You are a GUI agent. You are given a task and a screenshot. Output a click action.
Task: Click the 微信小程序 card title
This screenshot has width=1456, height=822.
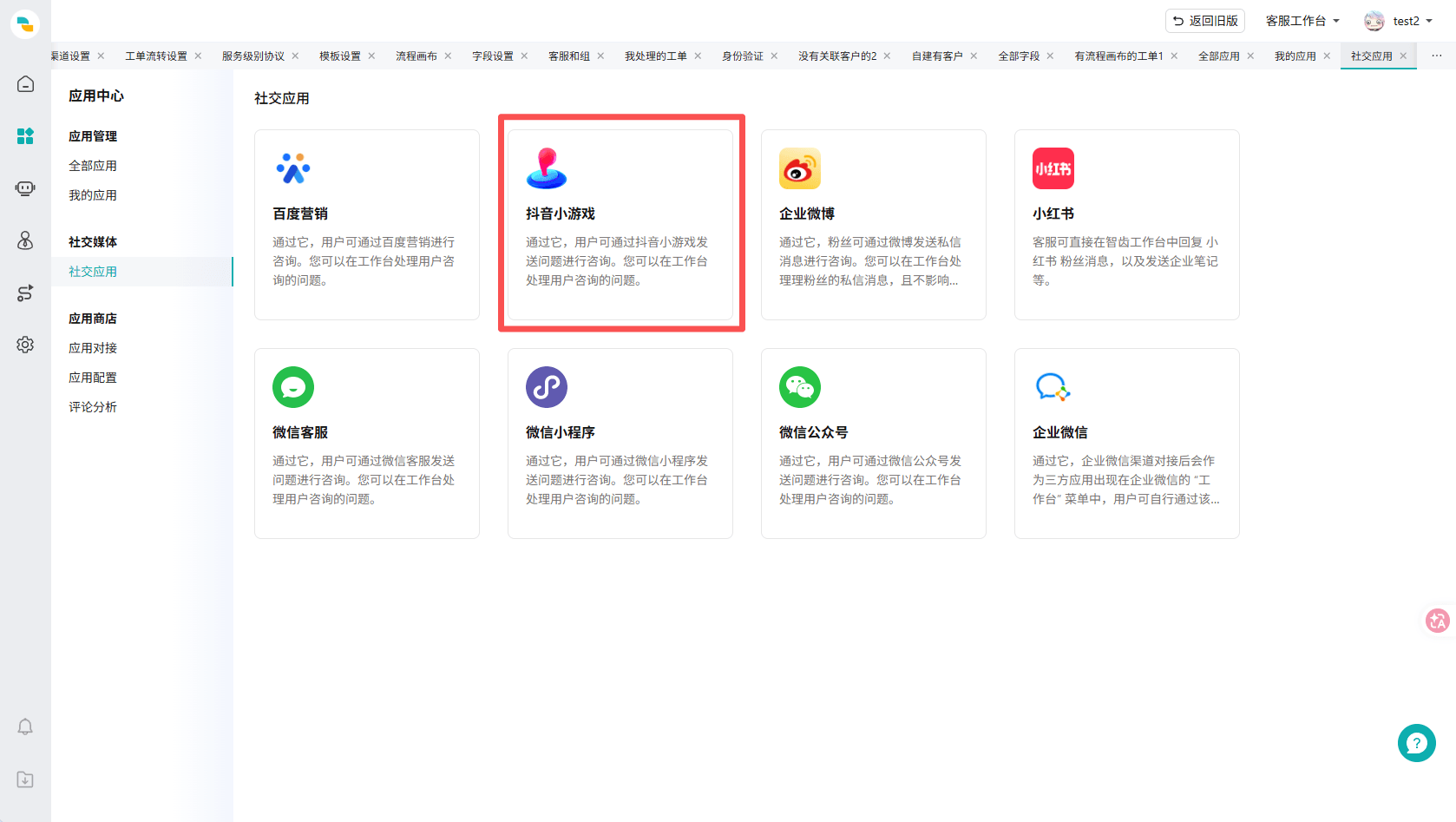click(561, 432)
